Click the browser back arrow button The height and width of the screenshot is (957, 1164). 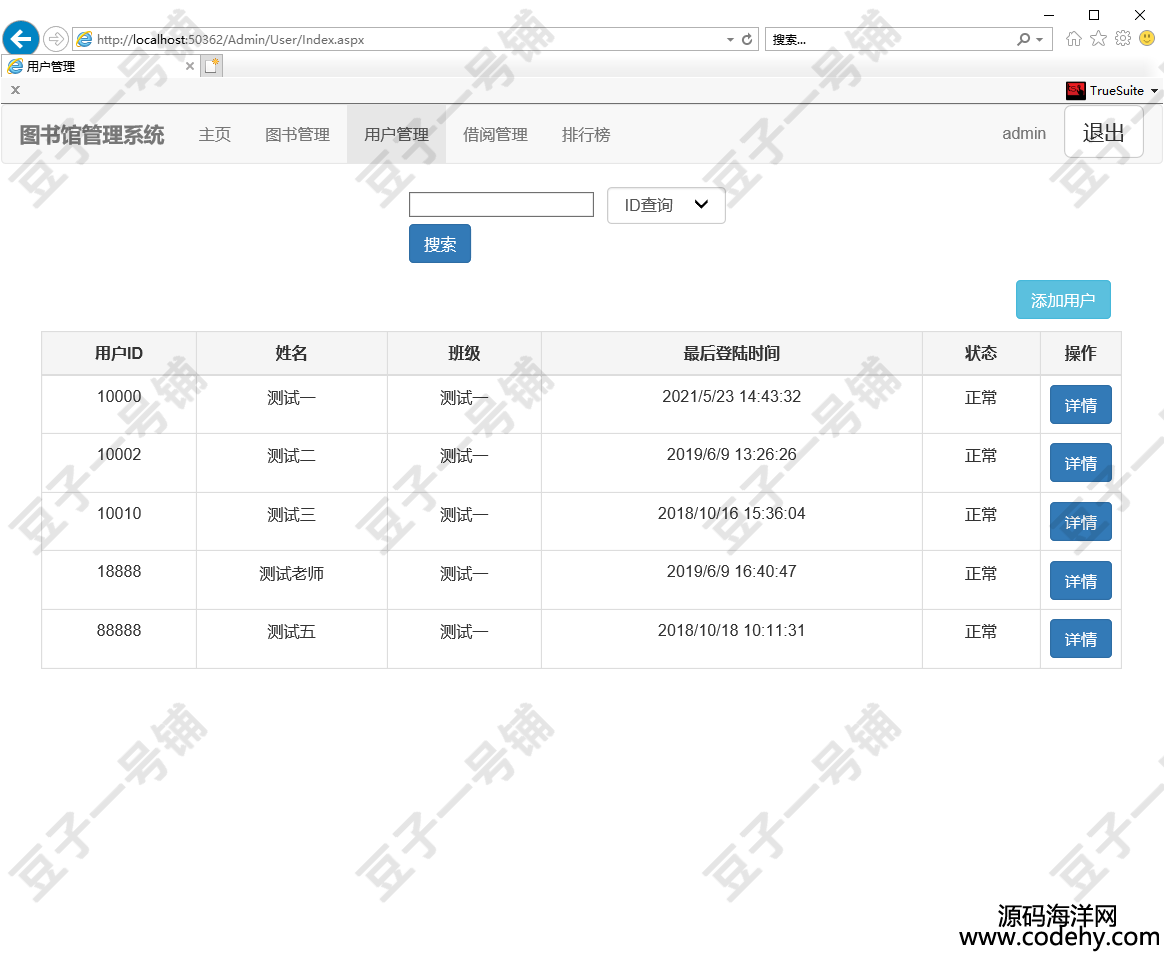click(x=21, y=39)
